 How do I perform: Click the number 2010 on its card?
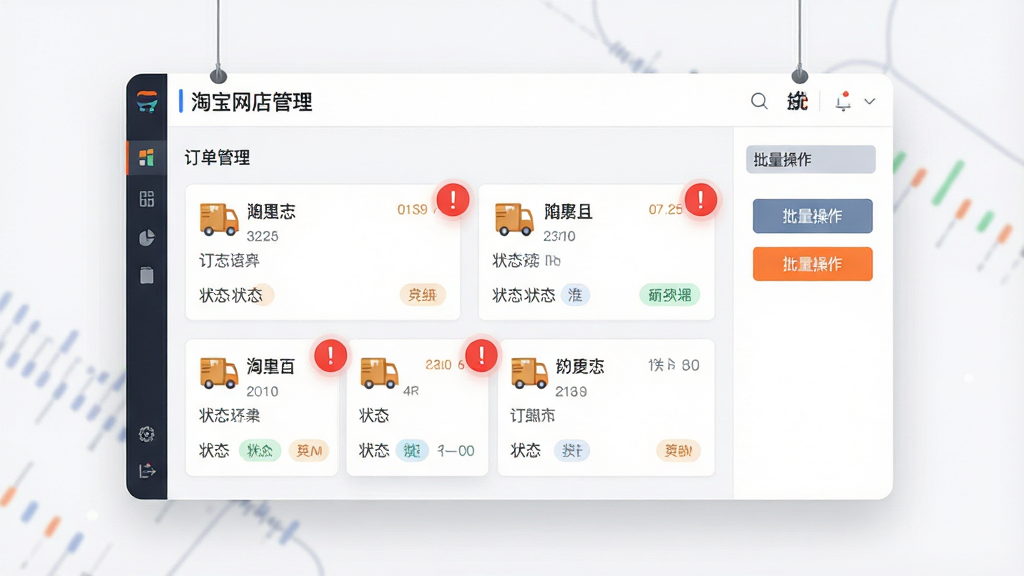[263, 392]
